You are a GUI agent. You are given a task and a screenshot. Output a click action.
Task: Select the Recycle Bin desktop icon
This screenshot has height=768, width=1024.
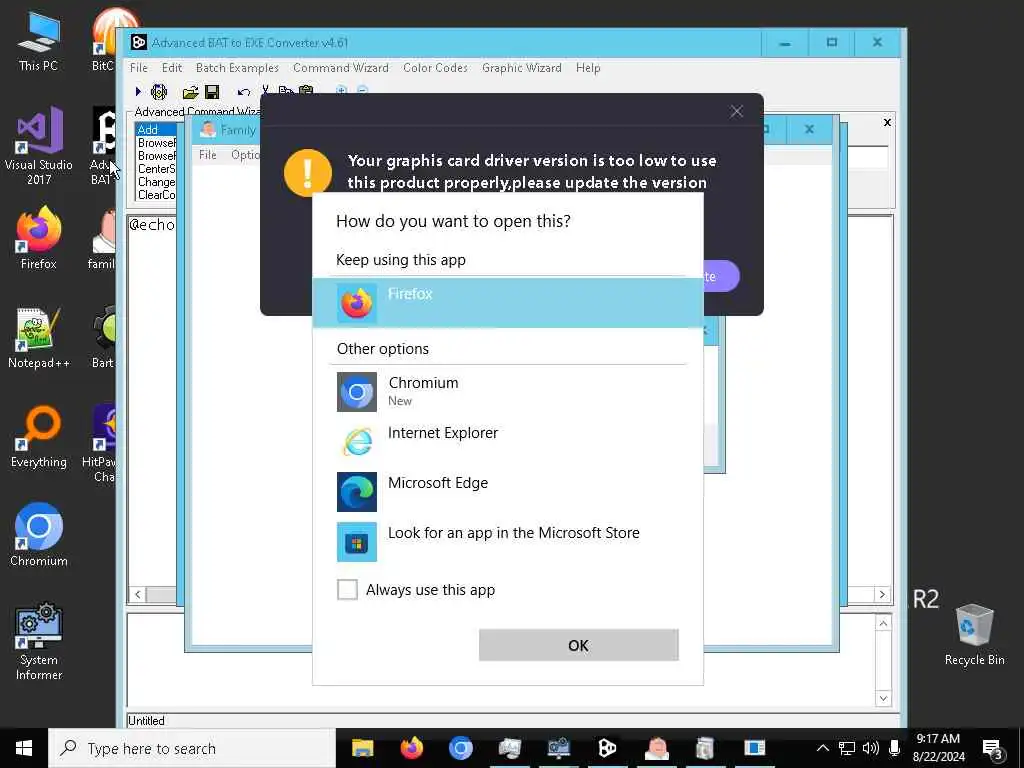(974, 635)
